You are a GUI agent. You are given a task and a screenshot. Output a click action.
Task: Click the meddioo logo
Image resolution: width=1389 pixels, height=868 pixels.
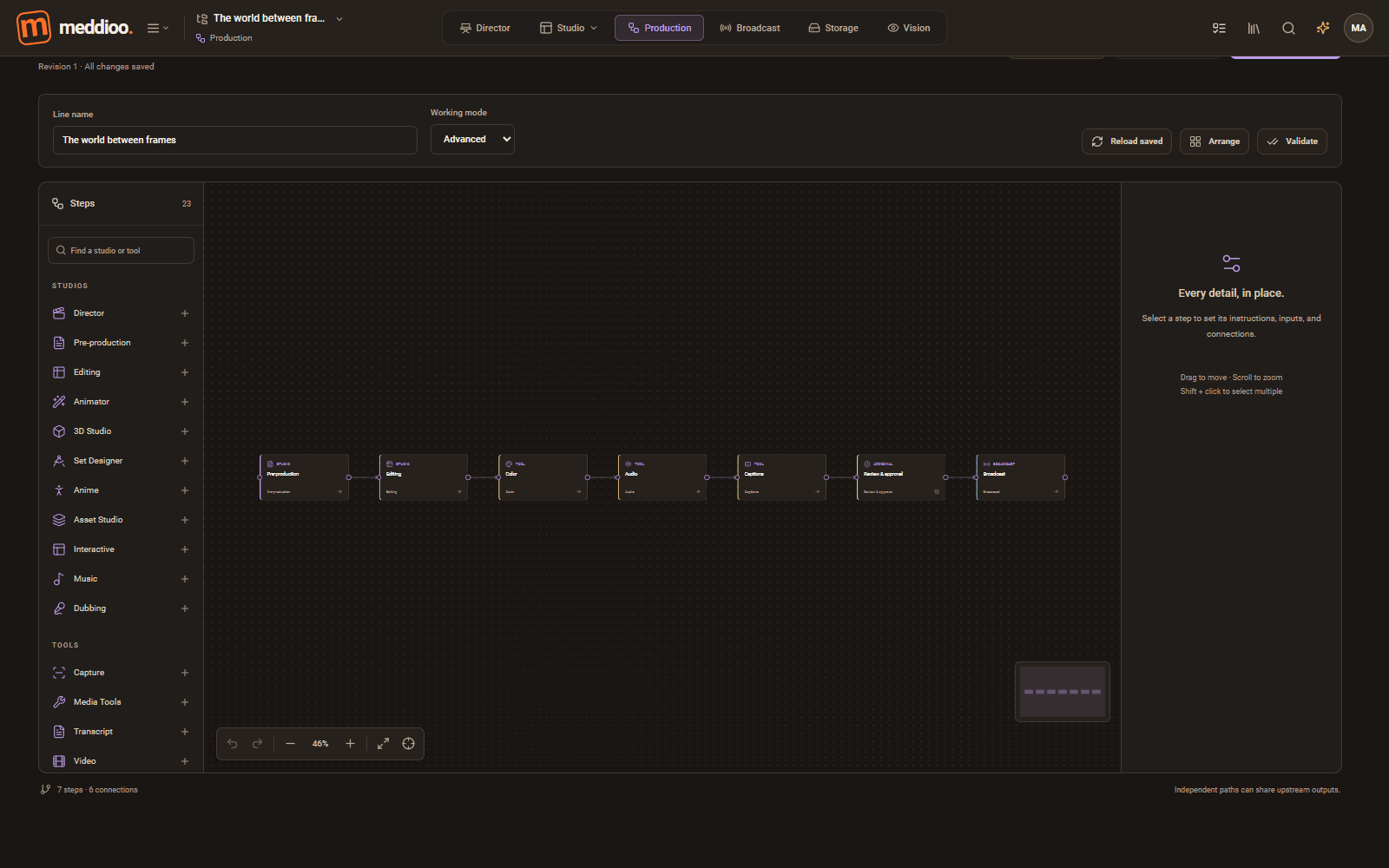click(x=75, y=28)
